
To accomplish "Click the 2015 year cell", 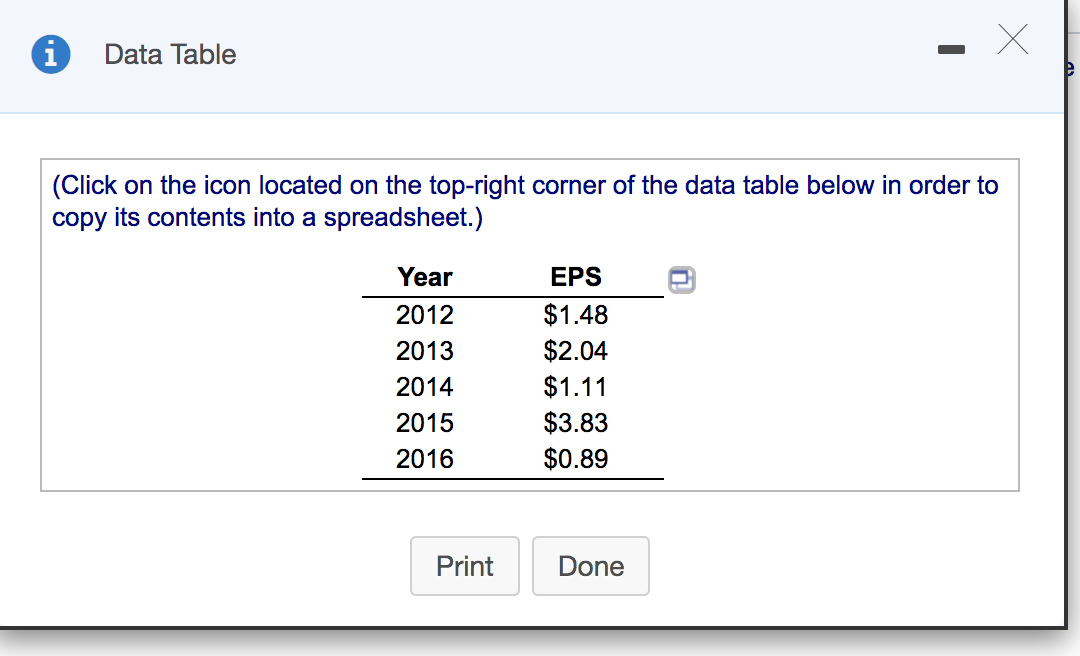I will pos(425,423).
